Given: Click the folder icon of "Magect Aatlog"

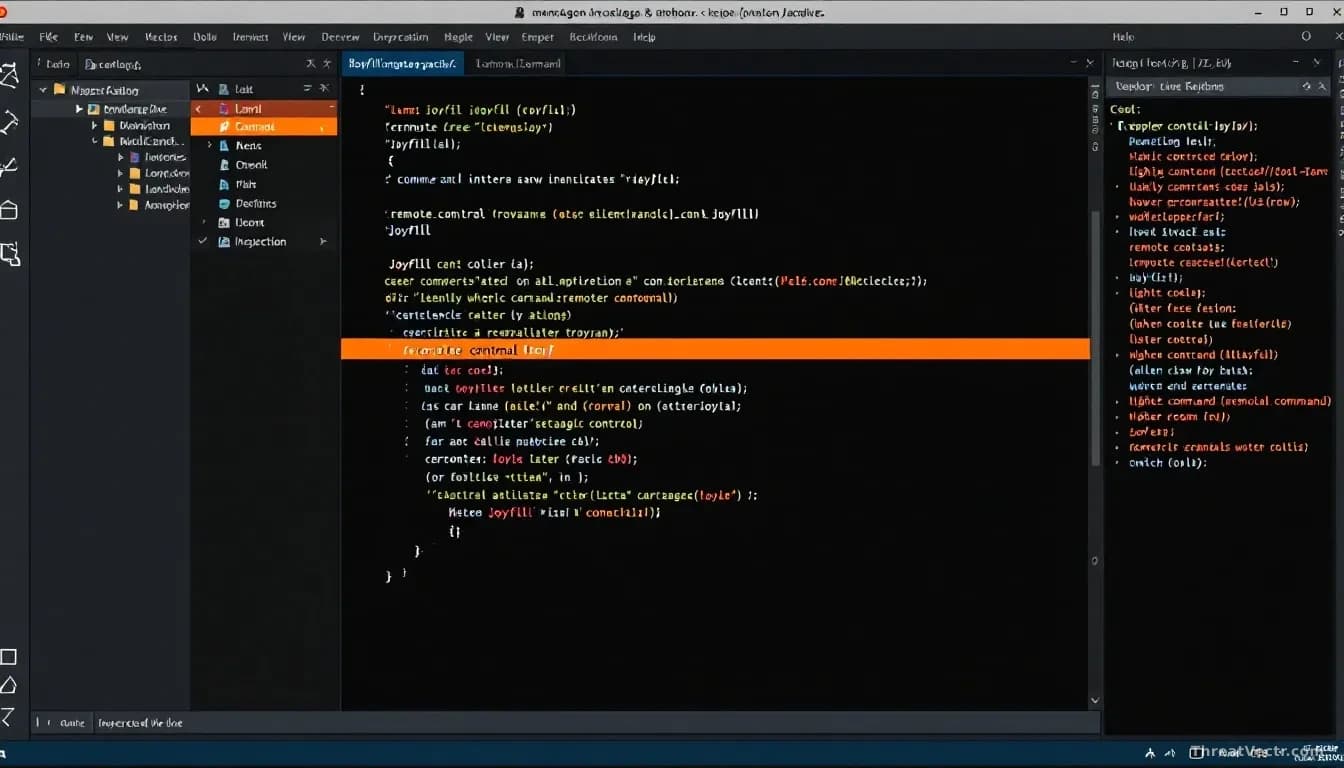Looking at the screenshot, I should tap(59, 90).
